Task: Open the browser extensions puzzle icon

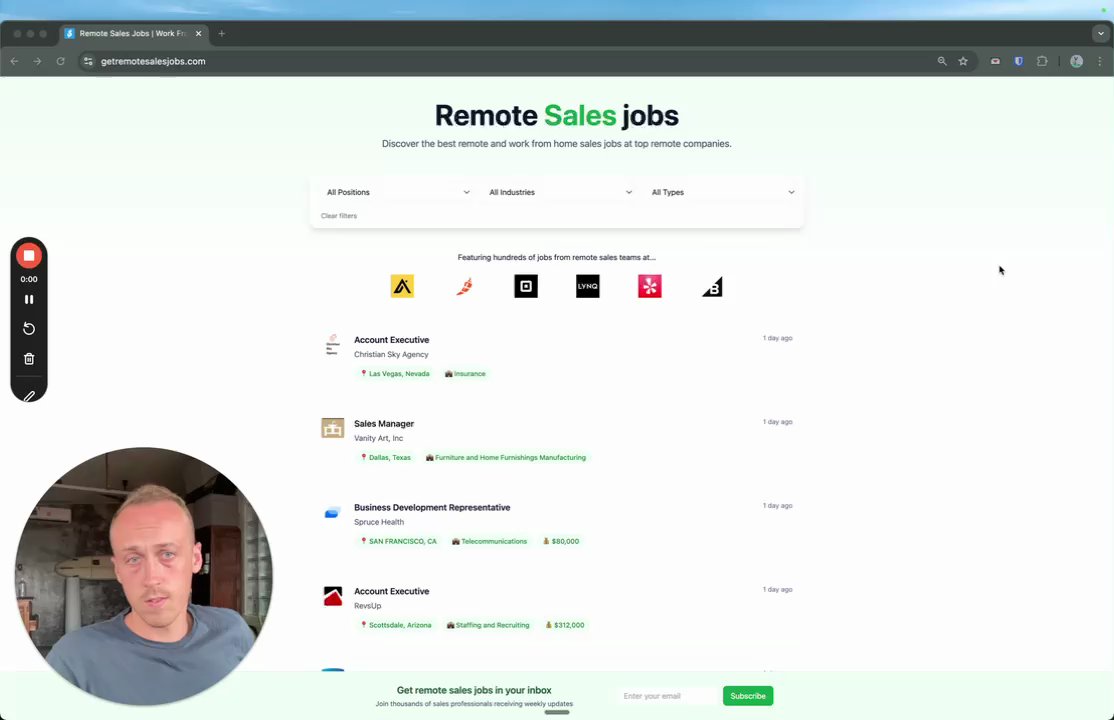Action: tap(1042, 61)
